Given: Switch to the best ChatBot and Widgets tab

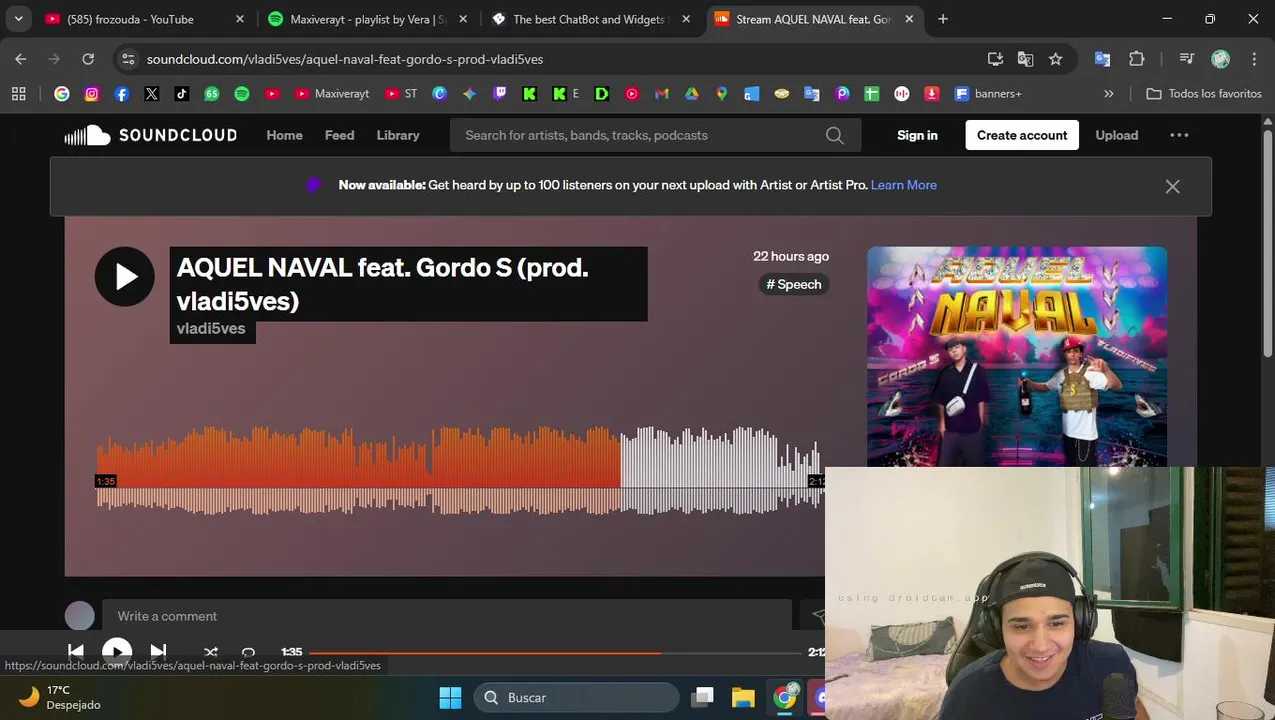Looking at the screenshot, I should (589, 19).
